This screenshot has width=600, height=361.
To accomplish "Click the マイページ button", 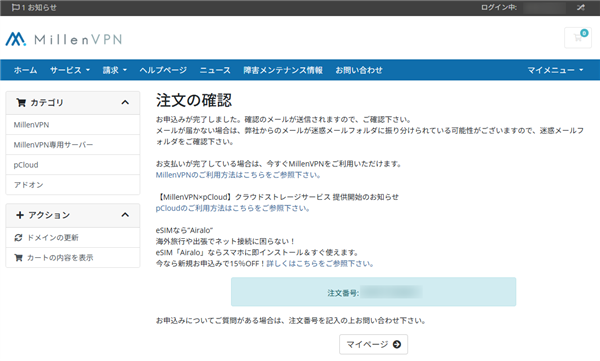I will [x=373, y=344].
